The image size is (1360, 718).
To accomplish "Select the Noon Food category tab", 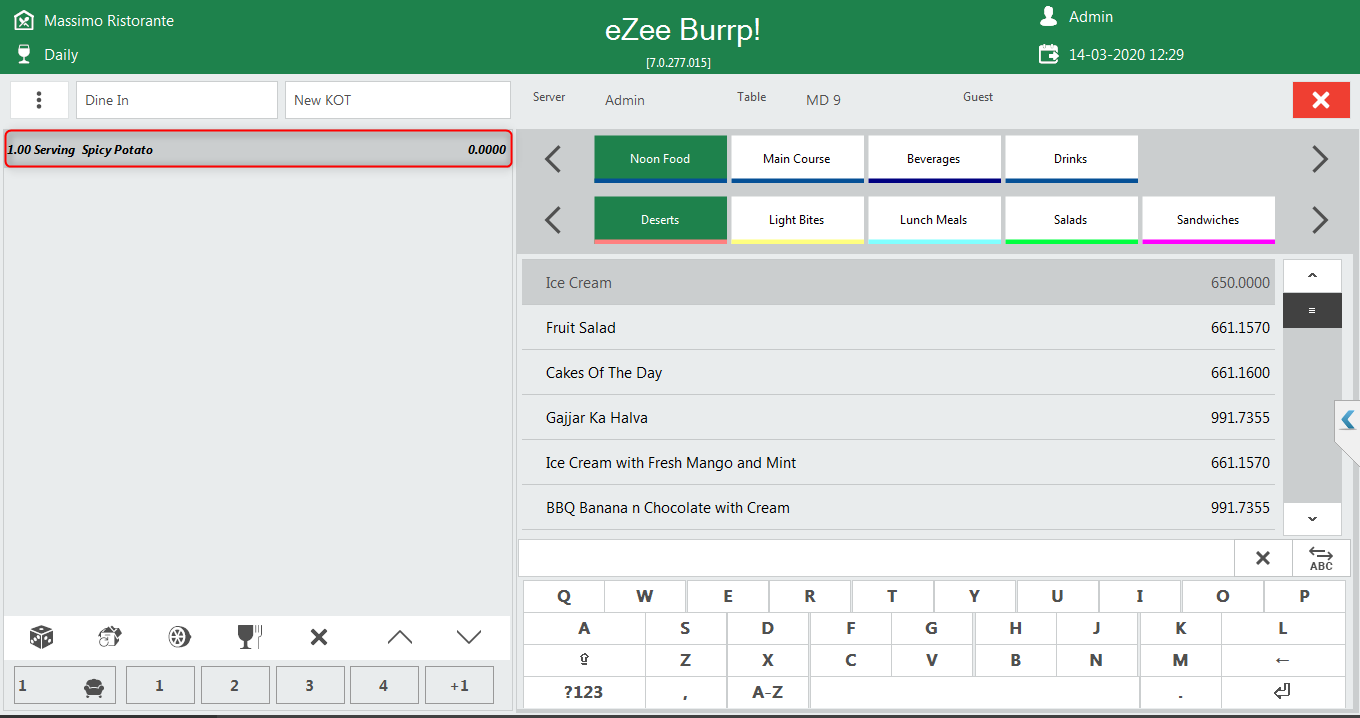I will [x=660, y=159].
